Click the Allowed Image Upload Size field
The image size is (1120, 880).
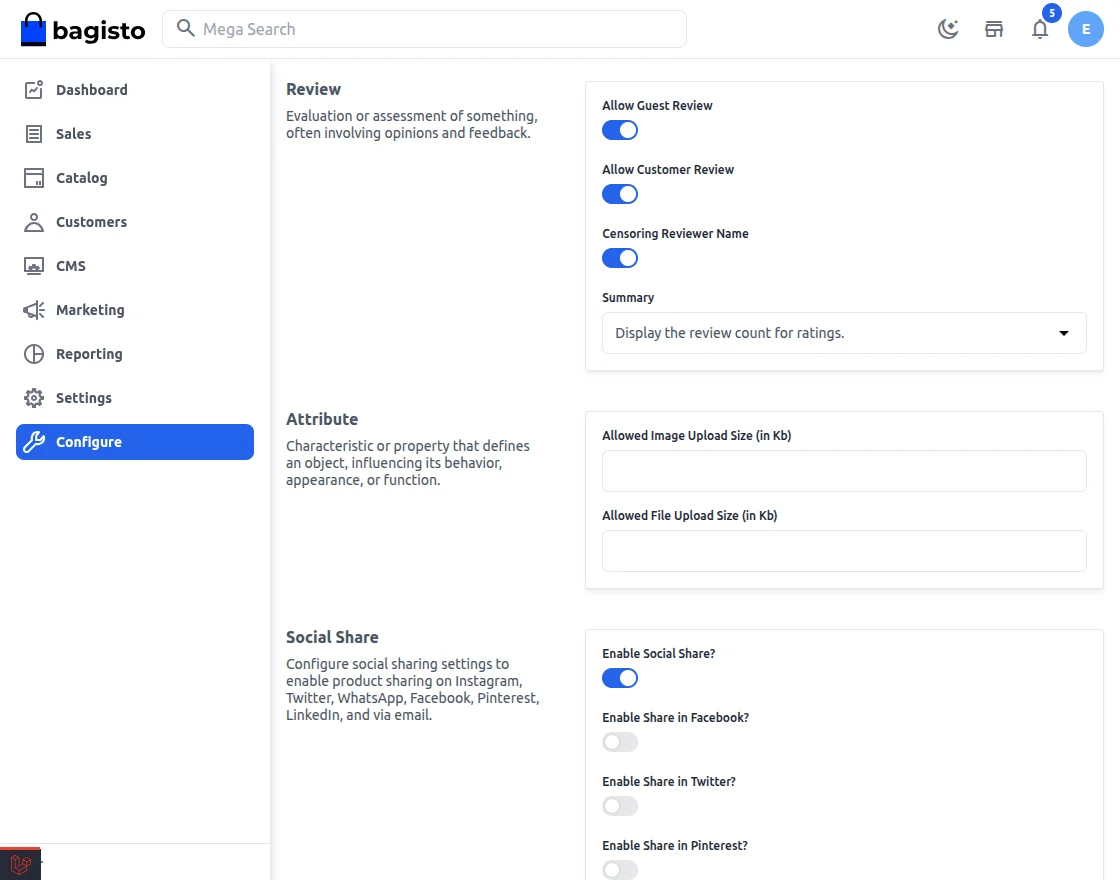(x=844, y=471)
